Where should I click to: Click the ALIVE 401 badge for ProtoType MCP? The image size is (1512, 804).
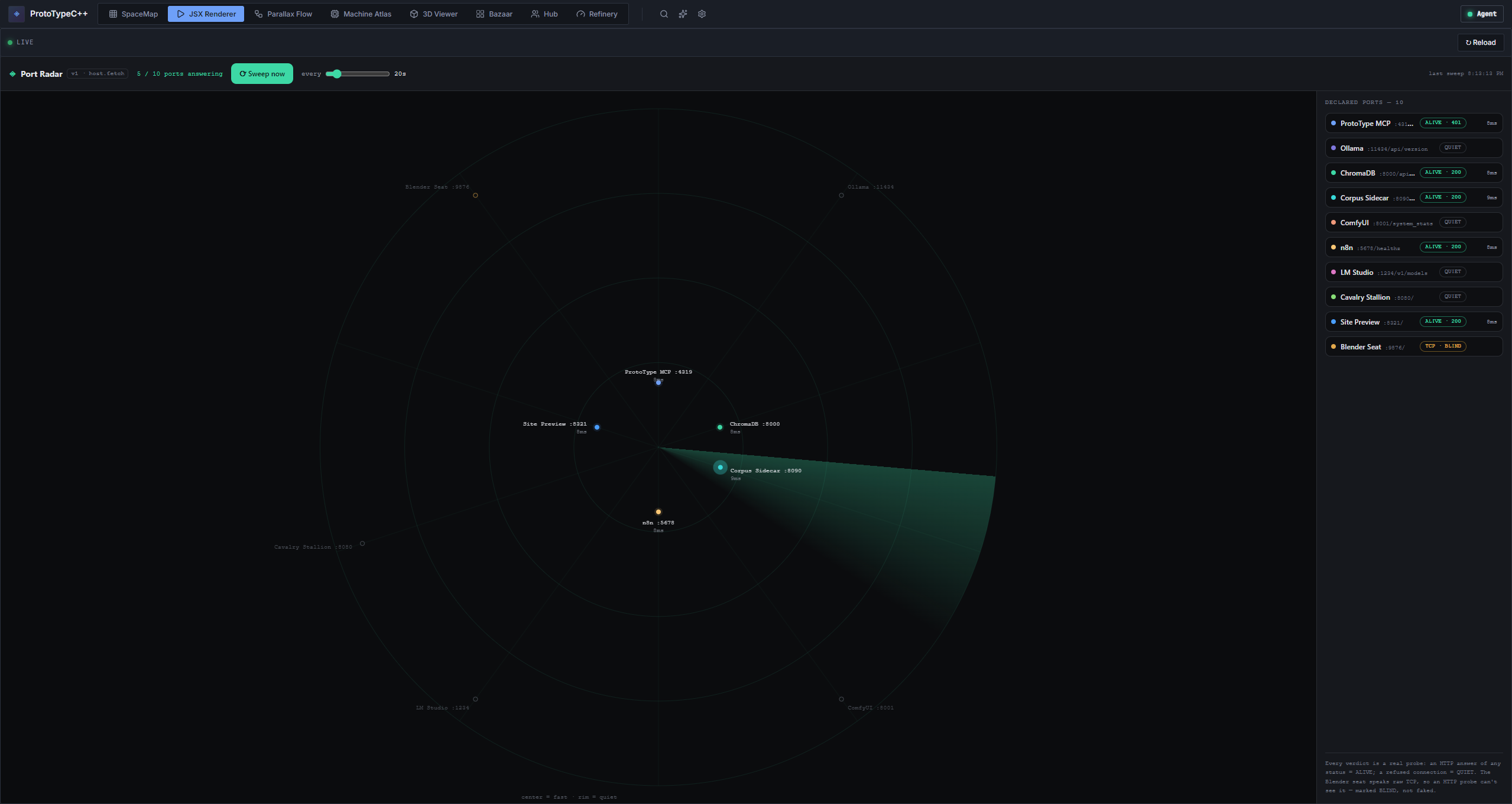pyautogui.click(x=1443, y=123)
